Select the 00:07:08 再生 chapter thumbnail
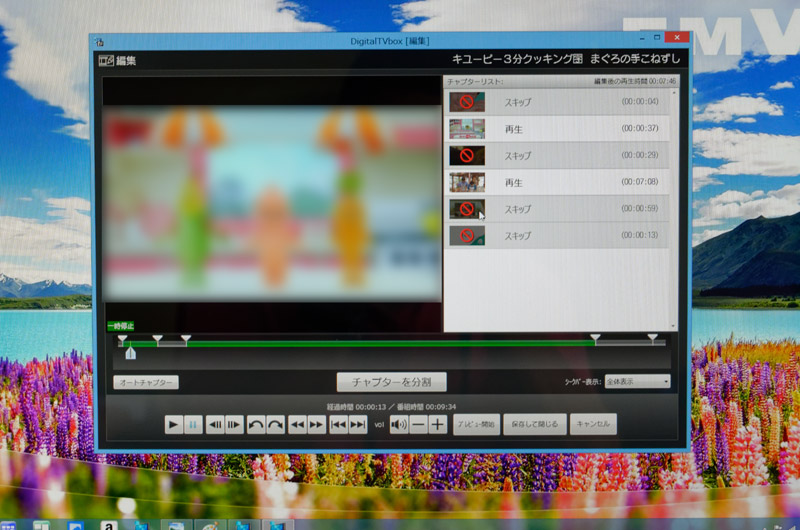800x530 pixels. 466,183
